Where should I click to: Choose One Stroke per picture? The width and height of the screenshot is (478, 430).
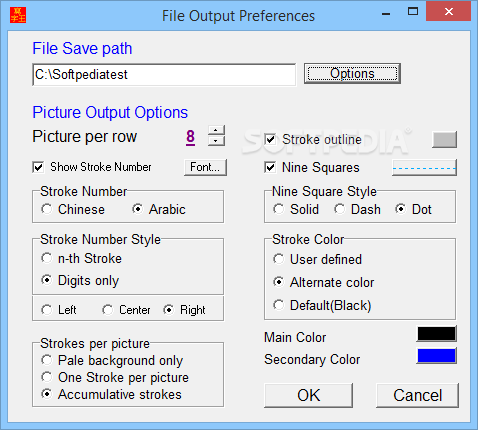[47, 377]
